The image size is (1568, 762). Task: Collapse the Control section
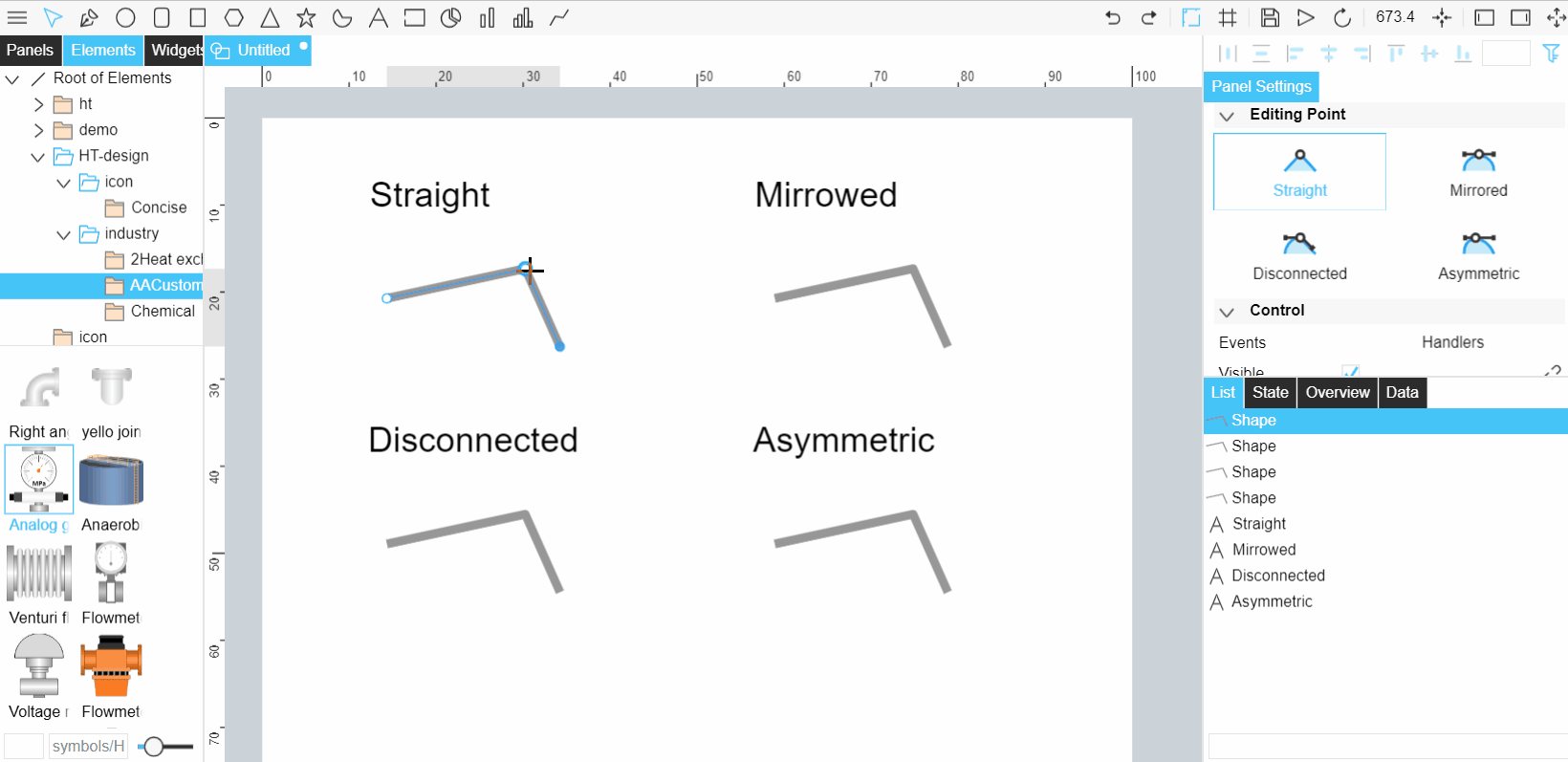(x=1227, y=312)
